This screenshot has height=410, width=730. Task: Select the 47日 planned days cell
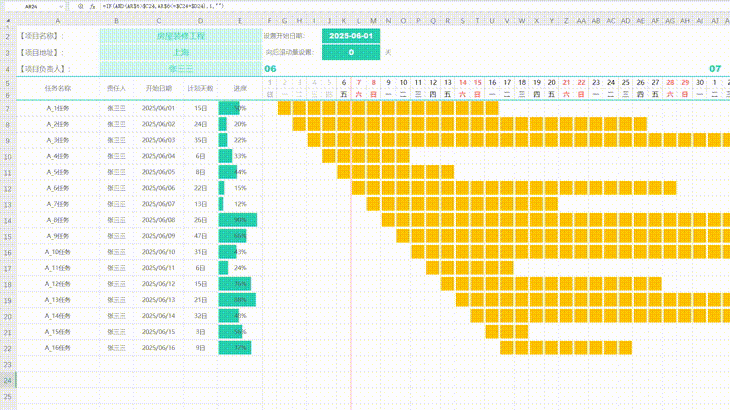pyautogui.click(x=201, y=236)
